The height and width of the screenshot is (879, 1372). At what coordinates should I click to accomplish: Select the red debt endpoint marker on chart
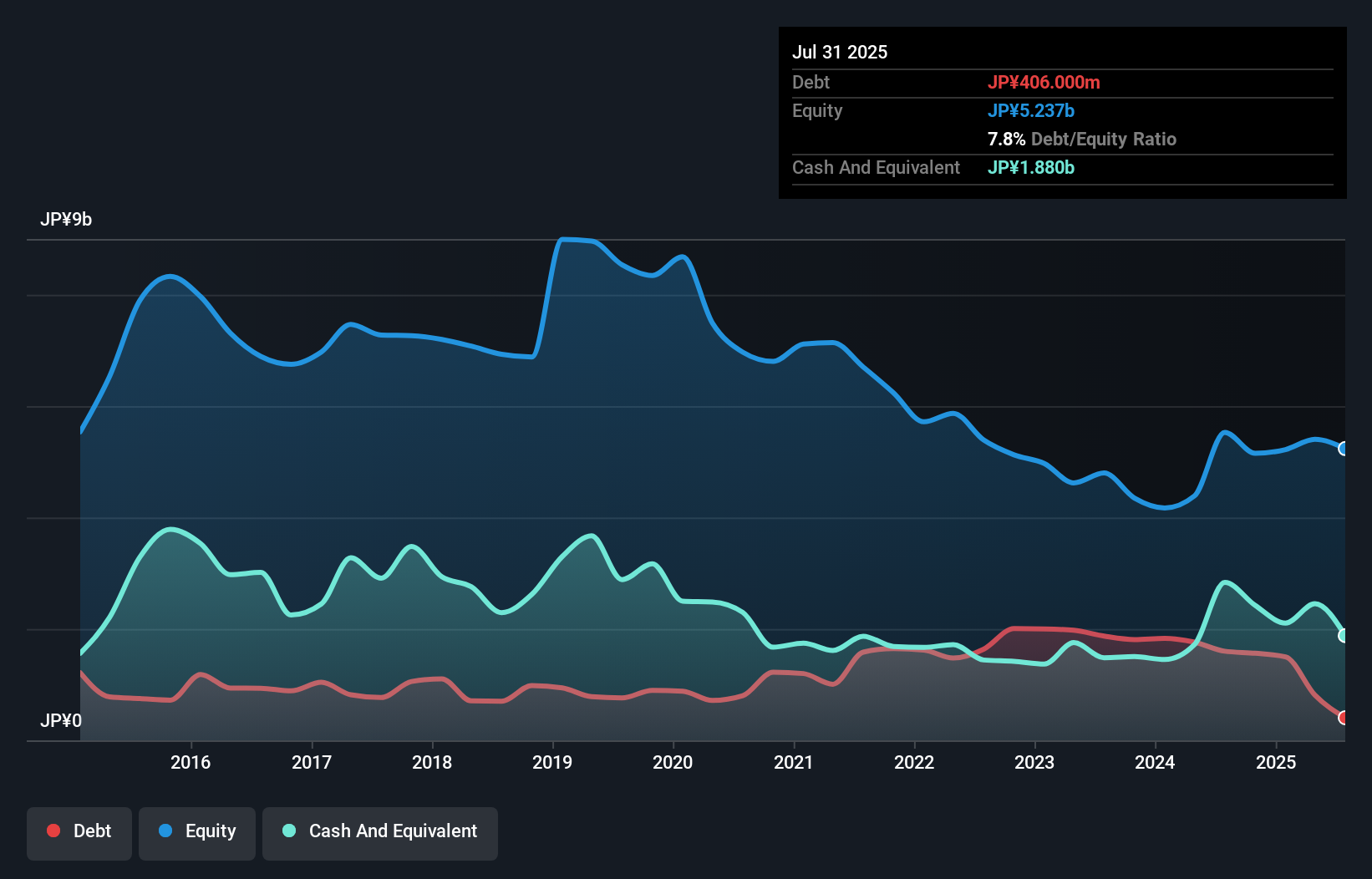tap(1344, 717)
